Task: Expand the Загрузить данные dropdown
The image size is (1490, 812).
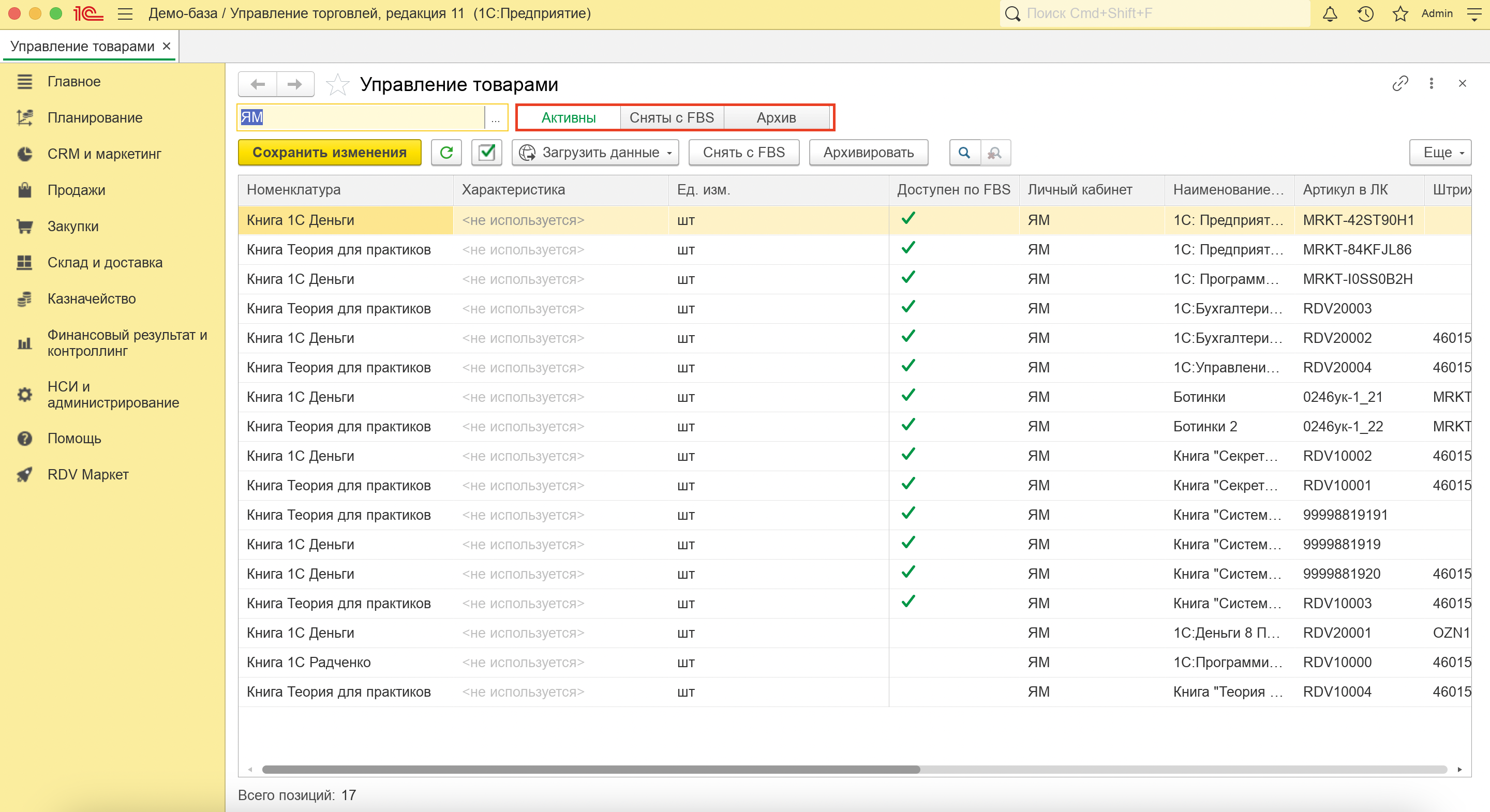Action: pyautogui.click(x=596, y=152)
